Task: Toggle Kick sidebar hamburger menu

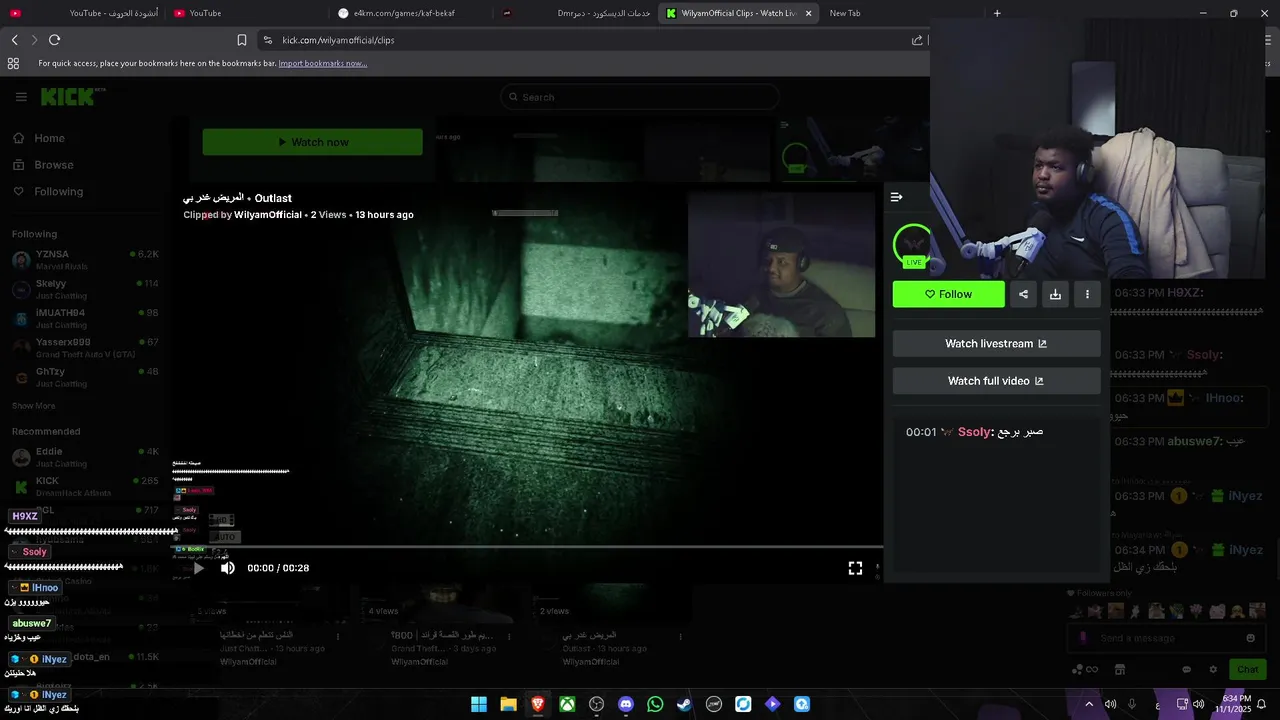Action: [21, 97]
